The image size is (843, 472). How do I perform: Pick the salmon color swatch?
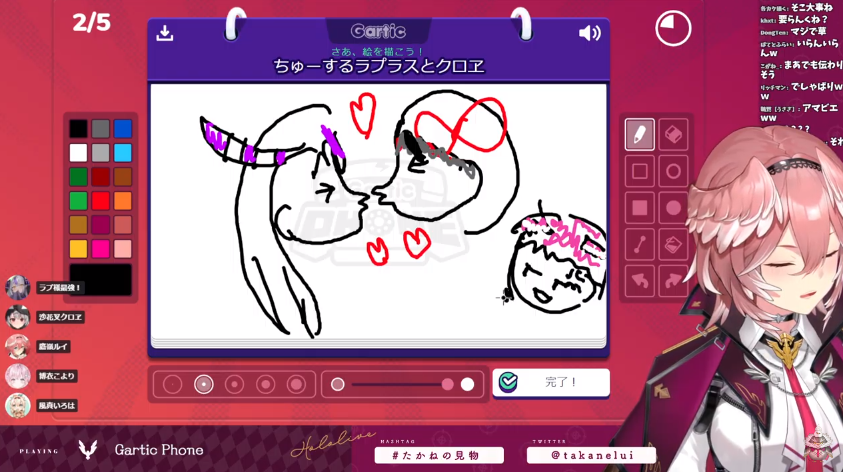point(123,225)
